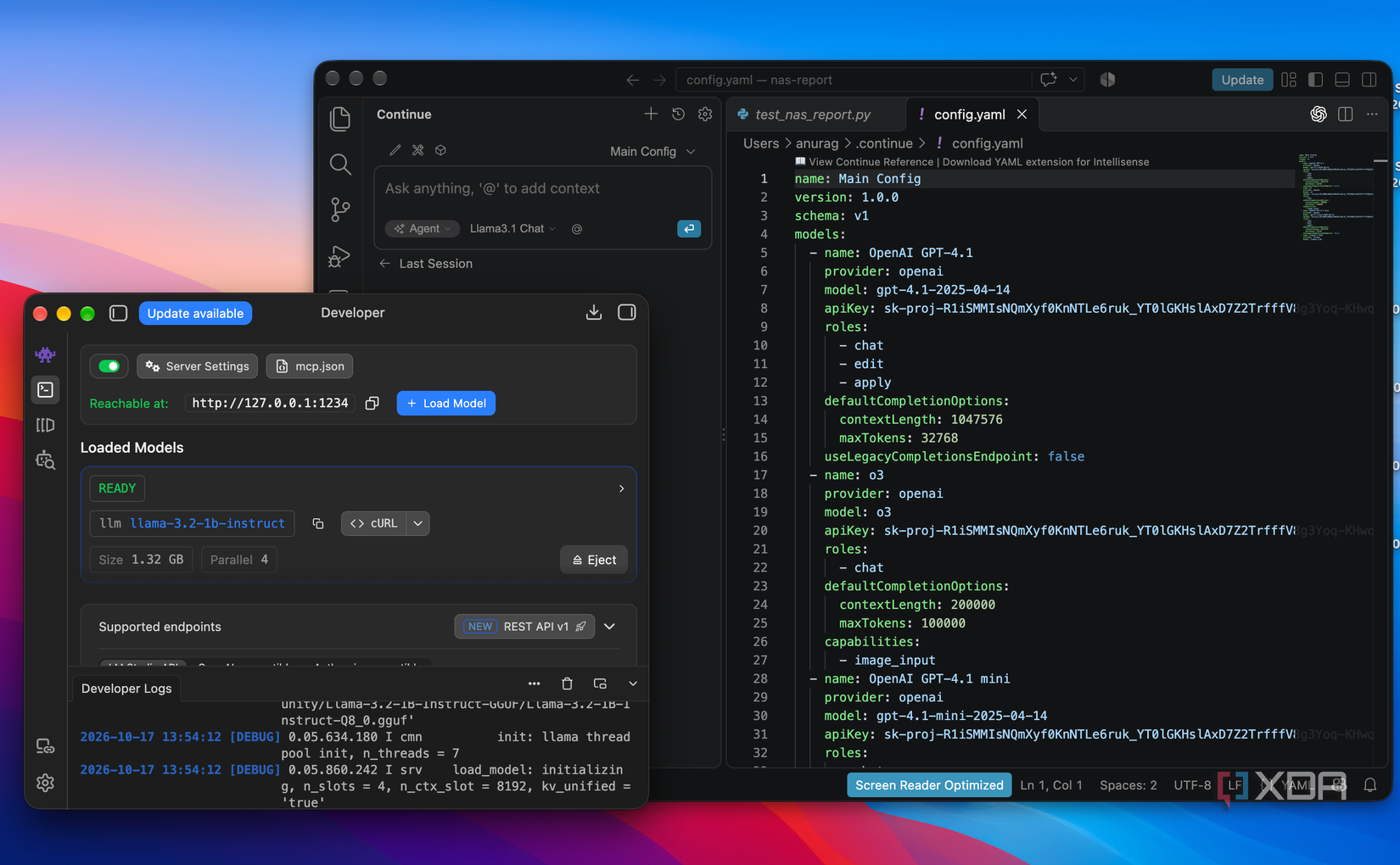Toggle LM Studio right sidebar panel
The image size is (1400, 865).
[627, 313]
